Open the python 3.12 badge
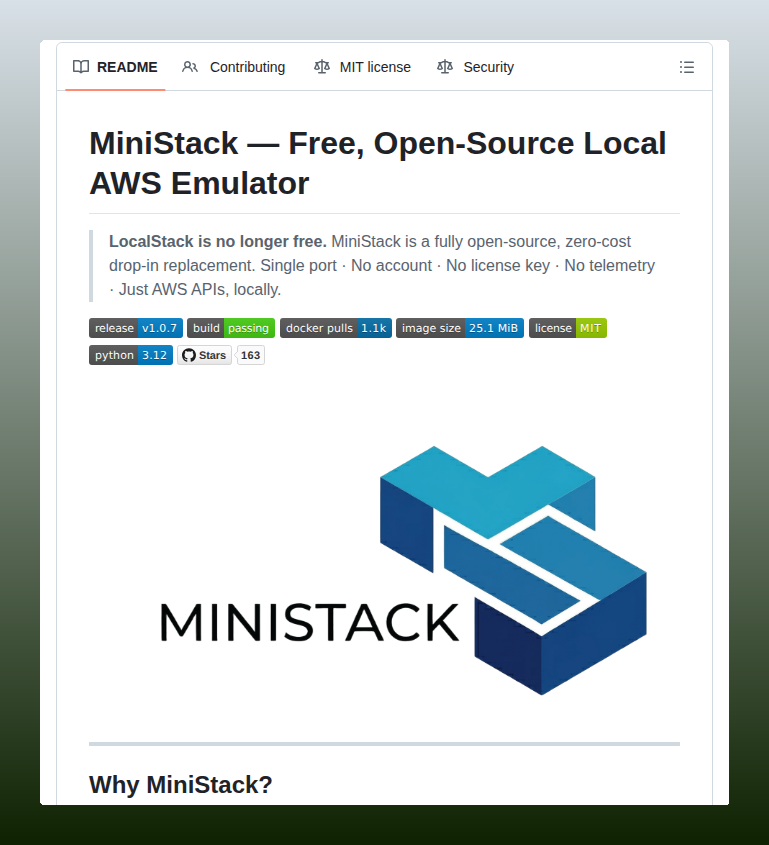 (131, 355)
